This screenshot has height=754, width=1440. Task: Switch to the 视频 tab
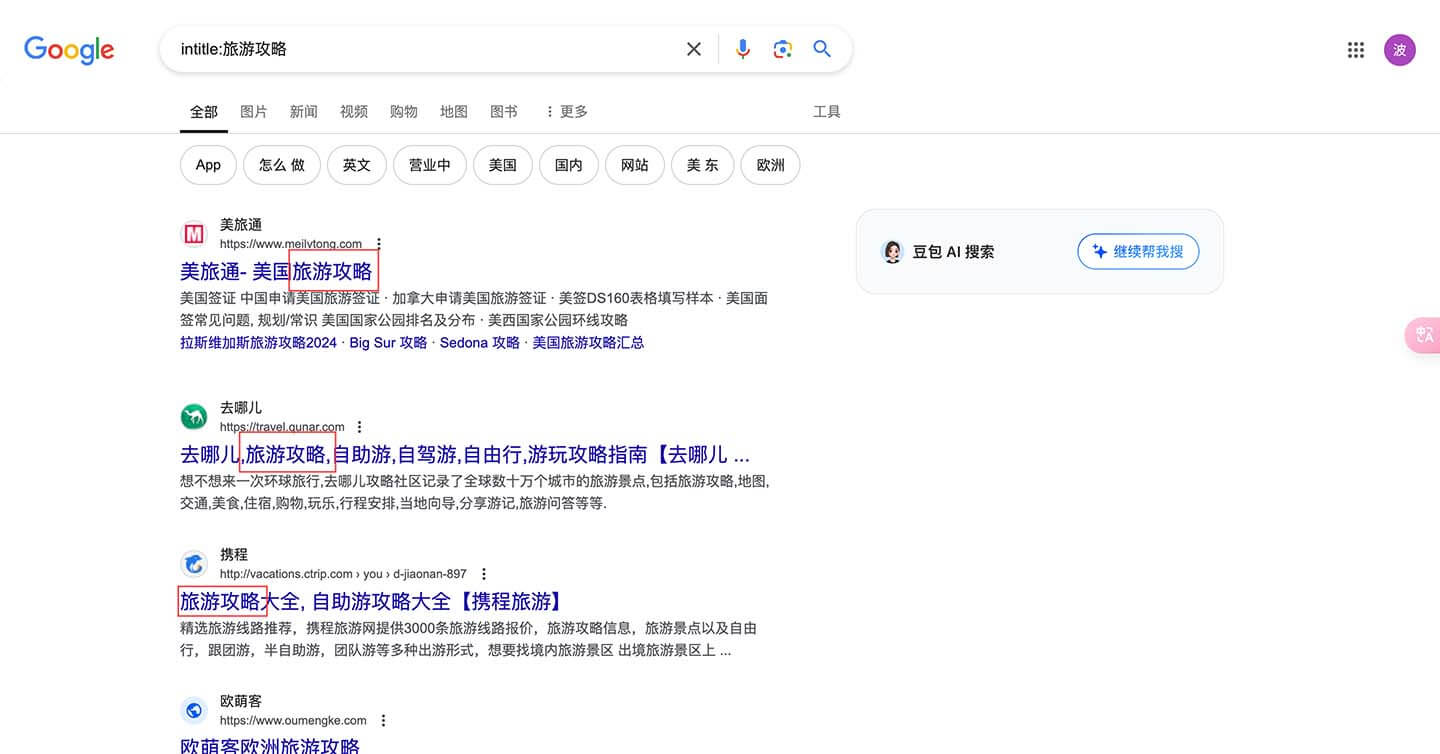coord(354,111)
